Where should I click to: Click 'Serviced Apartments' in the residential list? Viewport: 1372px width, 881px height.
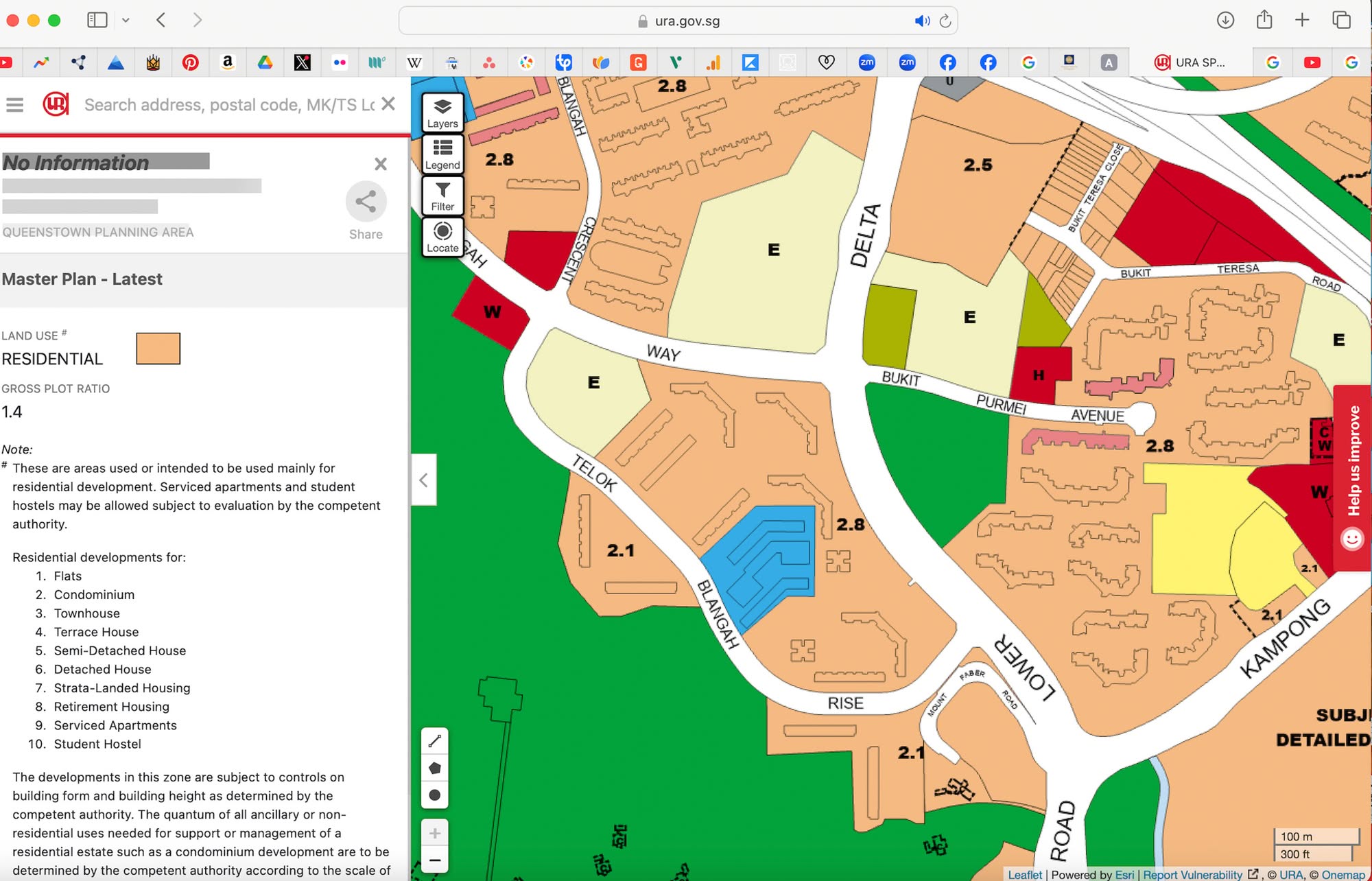point(115,725)
